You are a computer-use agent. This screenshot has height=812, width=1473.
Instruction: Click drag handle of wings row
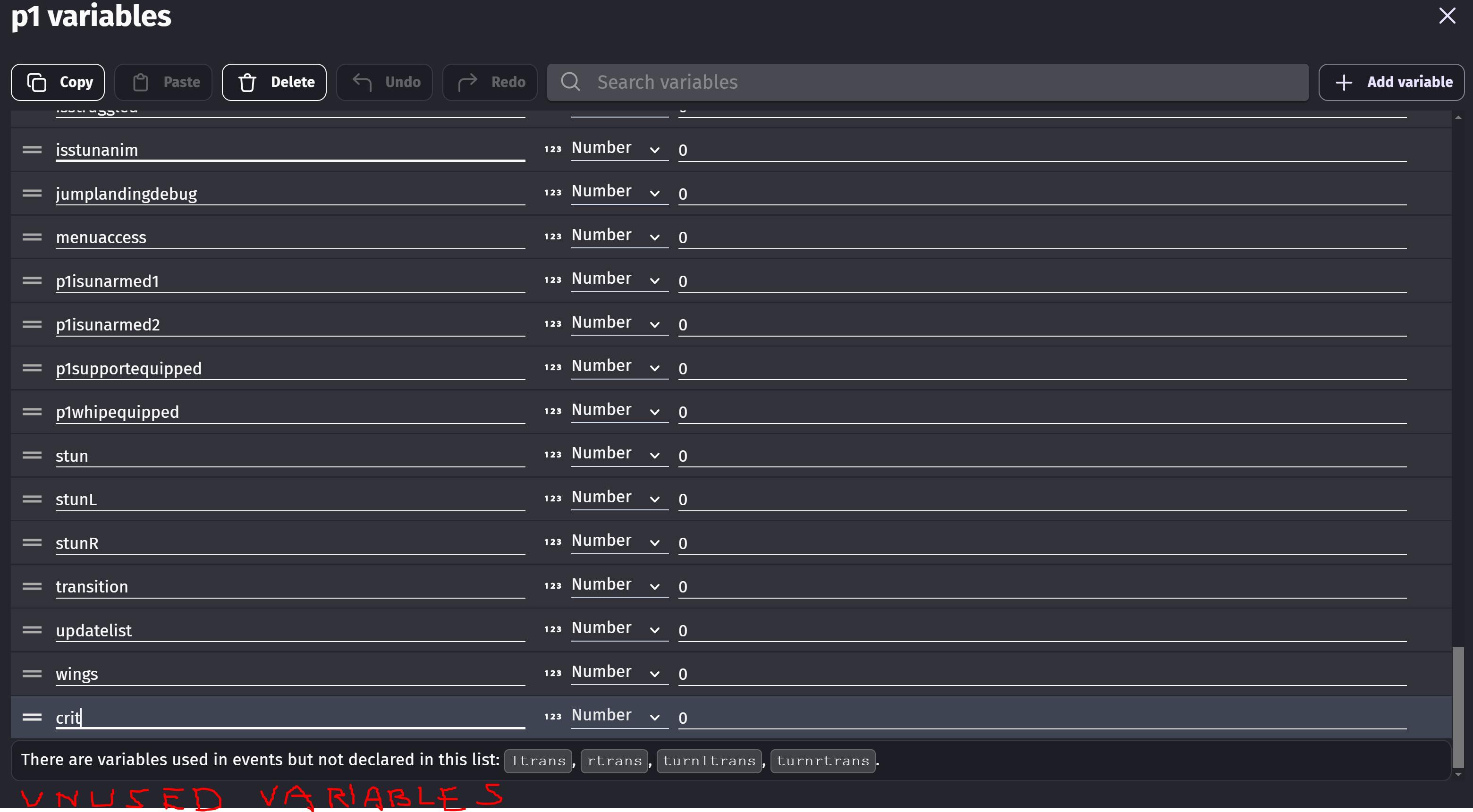coord(32,674)
